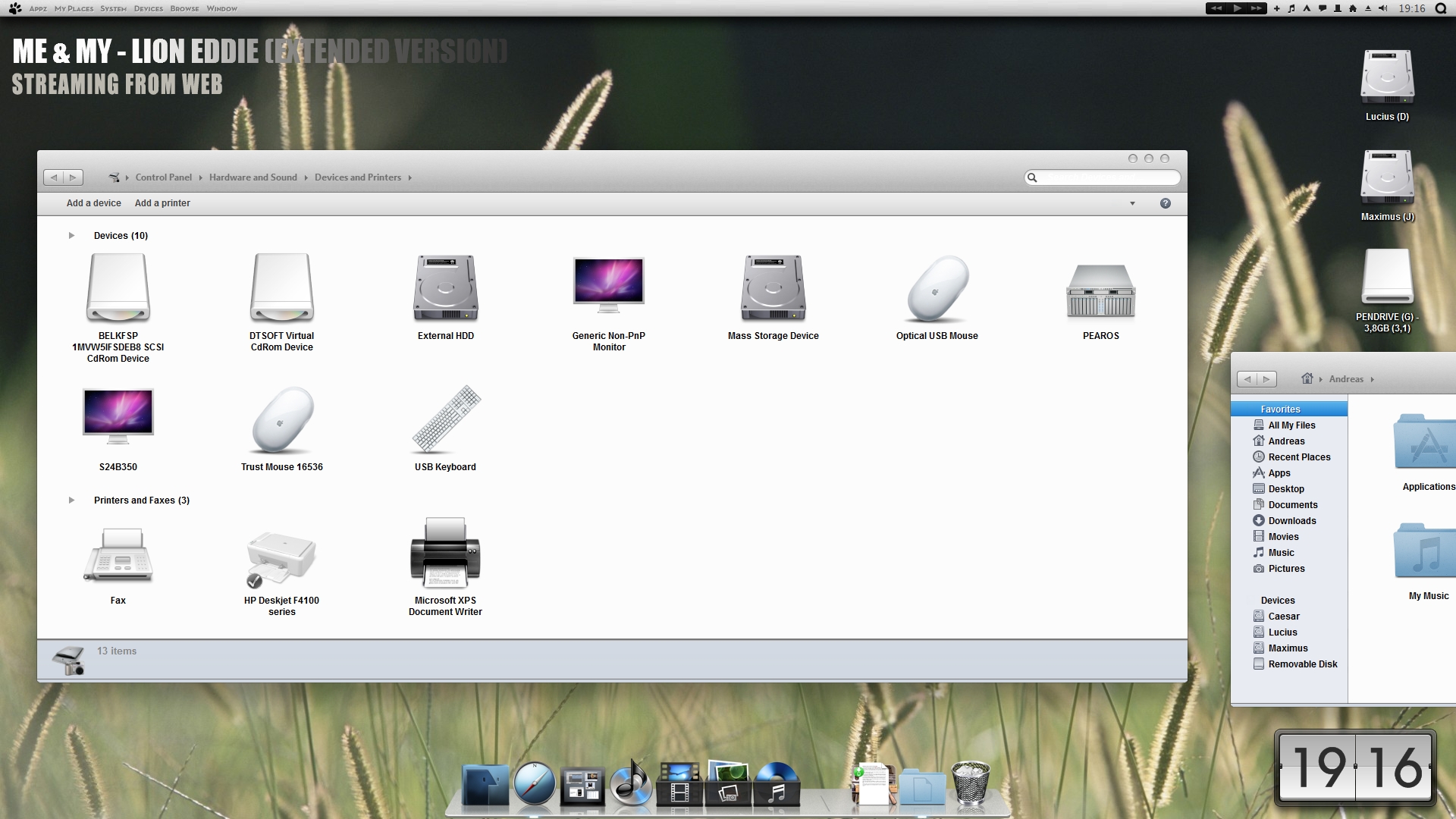
Task: Select the Fax printer icon
Action: coord(118,556)
